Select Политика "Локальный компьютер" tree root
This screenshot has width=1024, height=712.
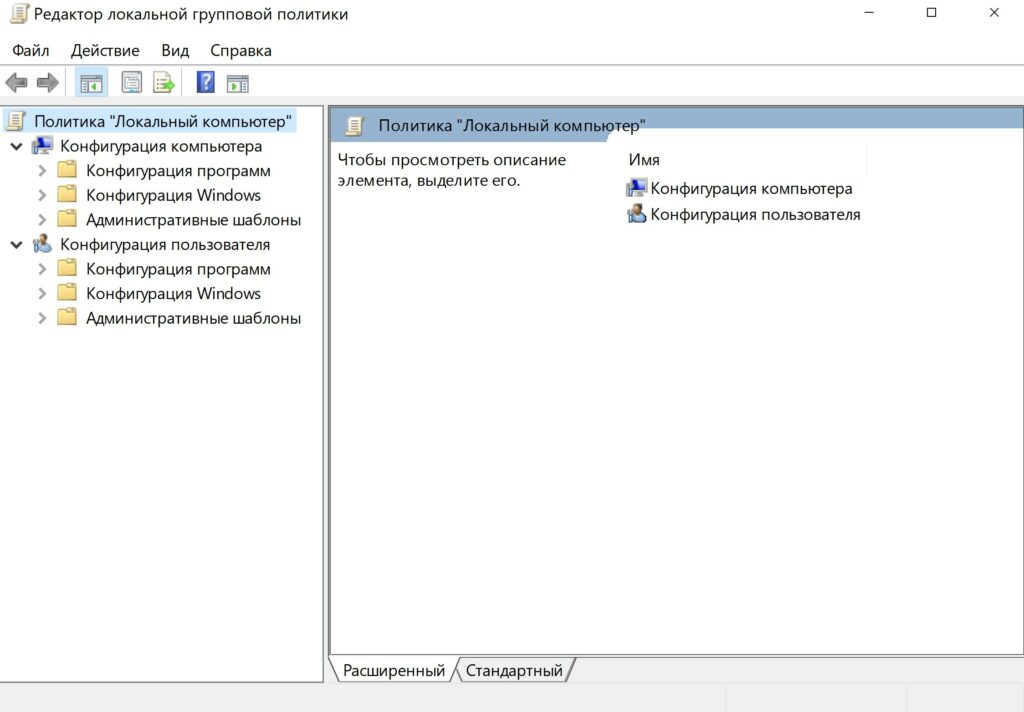(163, 121)
